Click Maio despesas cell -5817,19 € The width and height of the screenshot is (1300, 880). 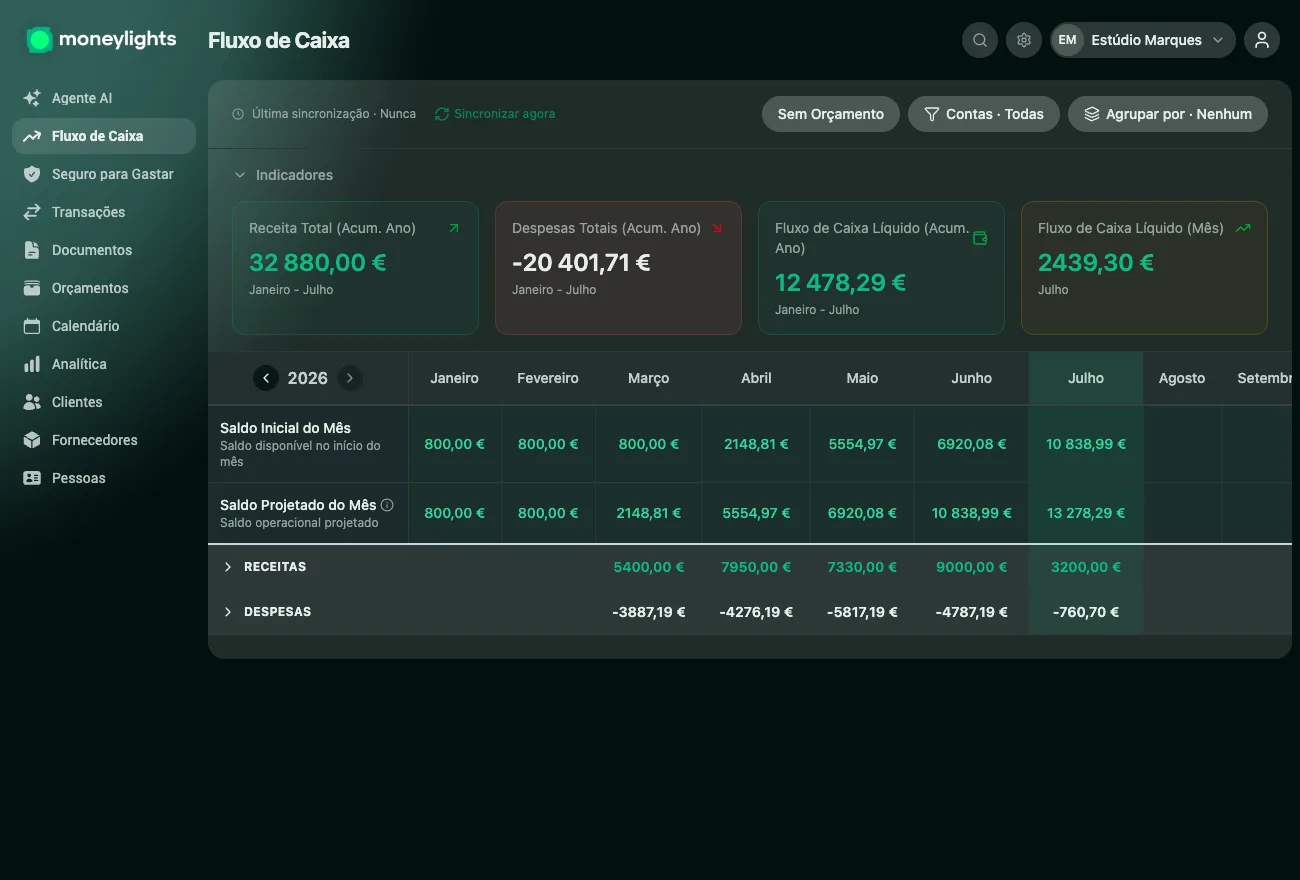coord(862,612)
